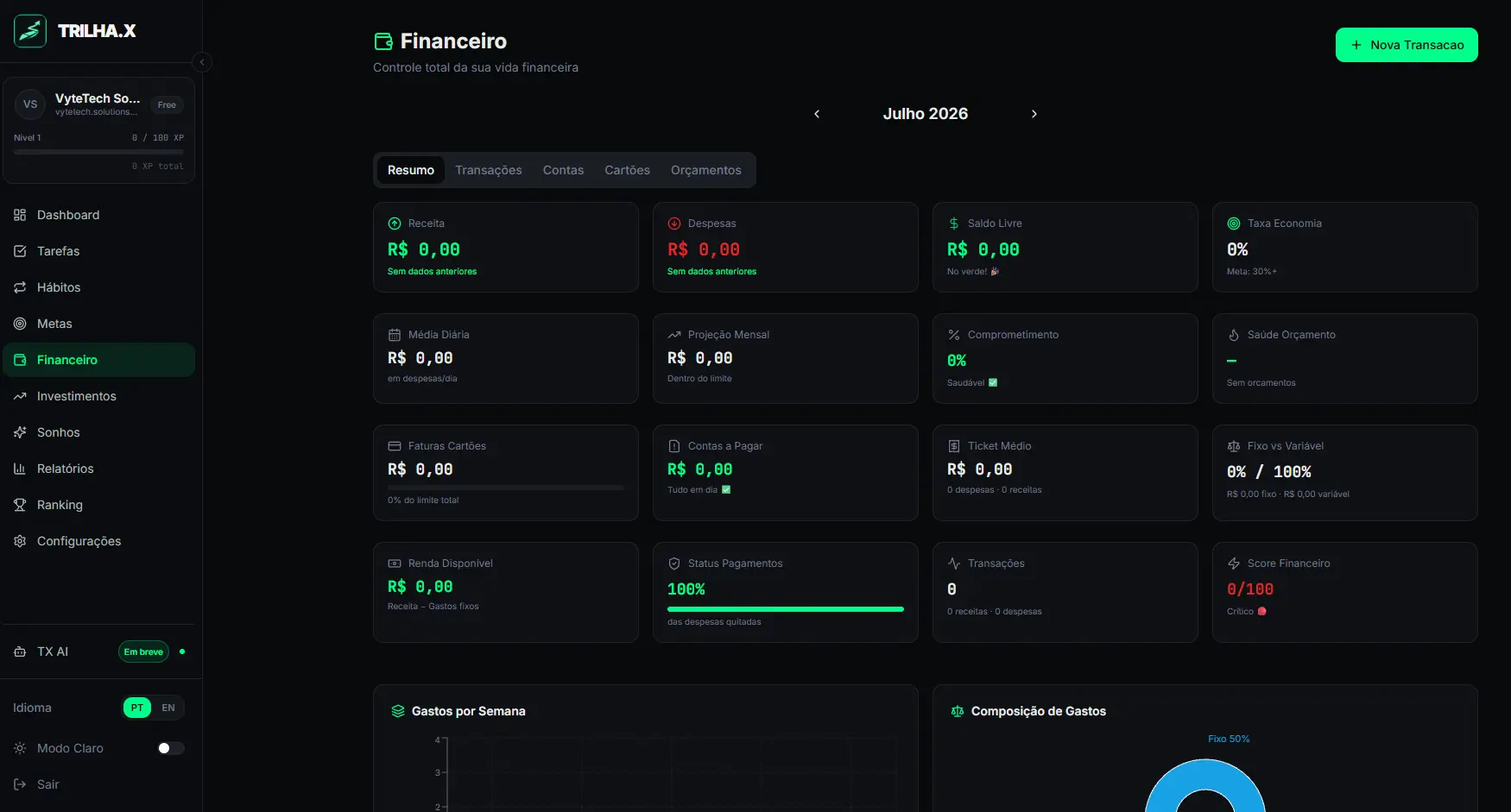Click the Despesas card down-arrow icon
The image size is (1511, 812).
point(674,223)
